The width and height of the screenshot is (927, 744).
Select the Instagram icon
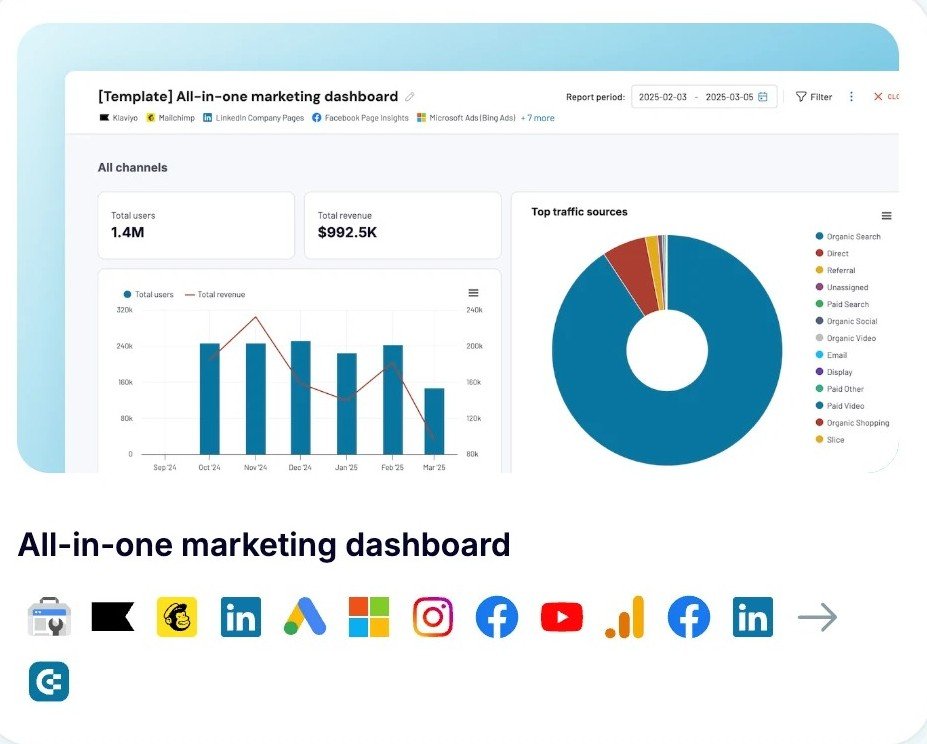tap(433, 617)
